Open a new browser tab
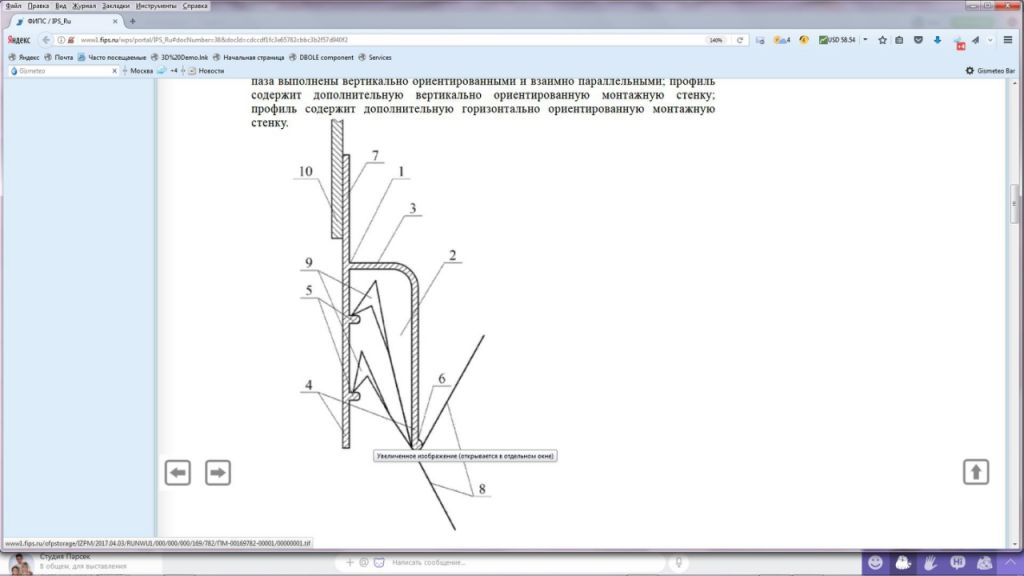Image resolution: width=1024 pixels, height=576 pixels. click(133, 22)
